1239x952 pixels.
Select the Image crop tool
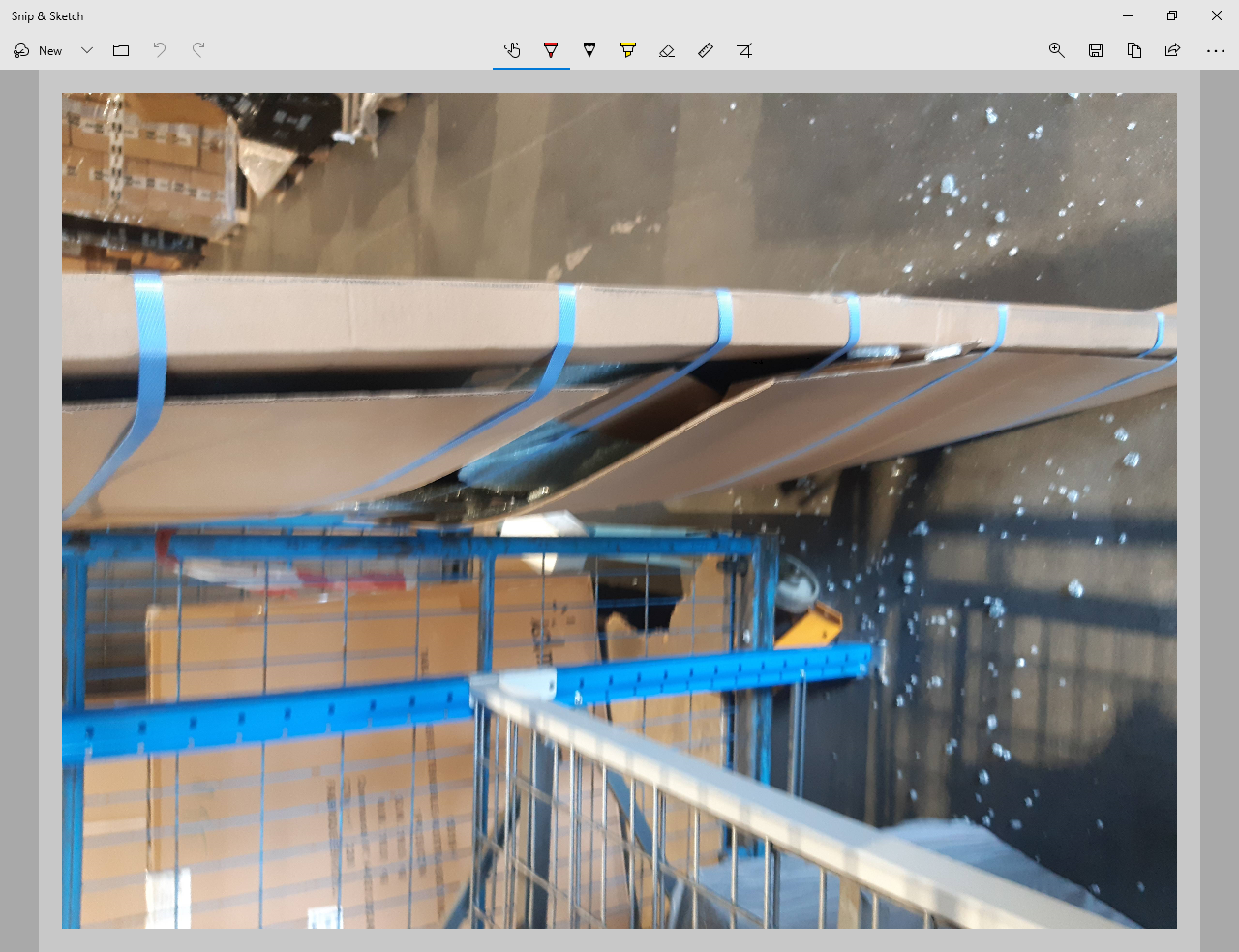(x=744, y=50)
